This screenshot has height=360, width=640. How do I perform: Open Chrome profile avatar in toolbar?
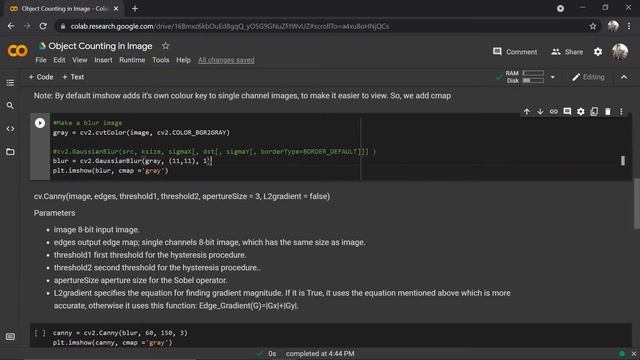click(x=613, y=26)
